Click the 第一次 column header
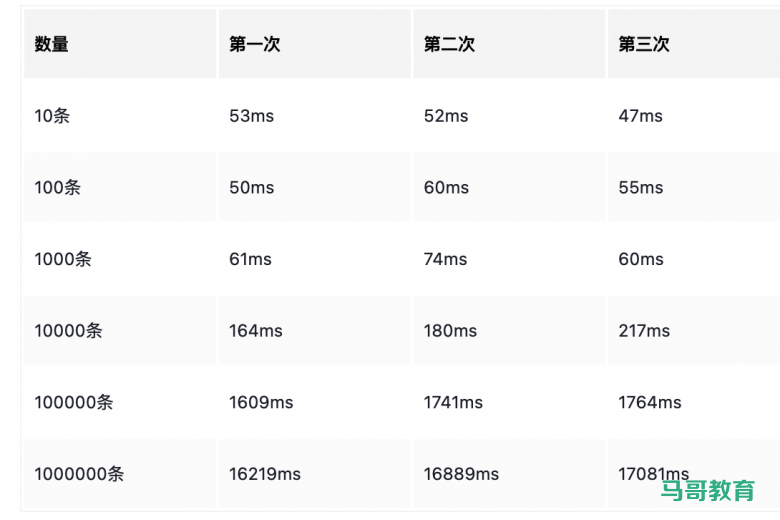Screen dimensions: 780x520 pyautogui.click(x=254, y=44)
